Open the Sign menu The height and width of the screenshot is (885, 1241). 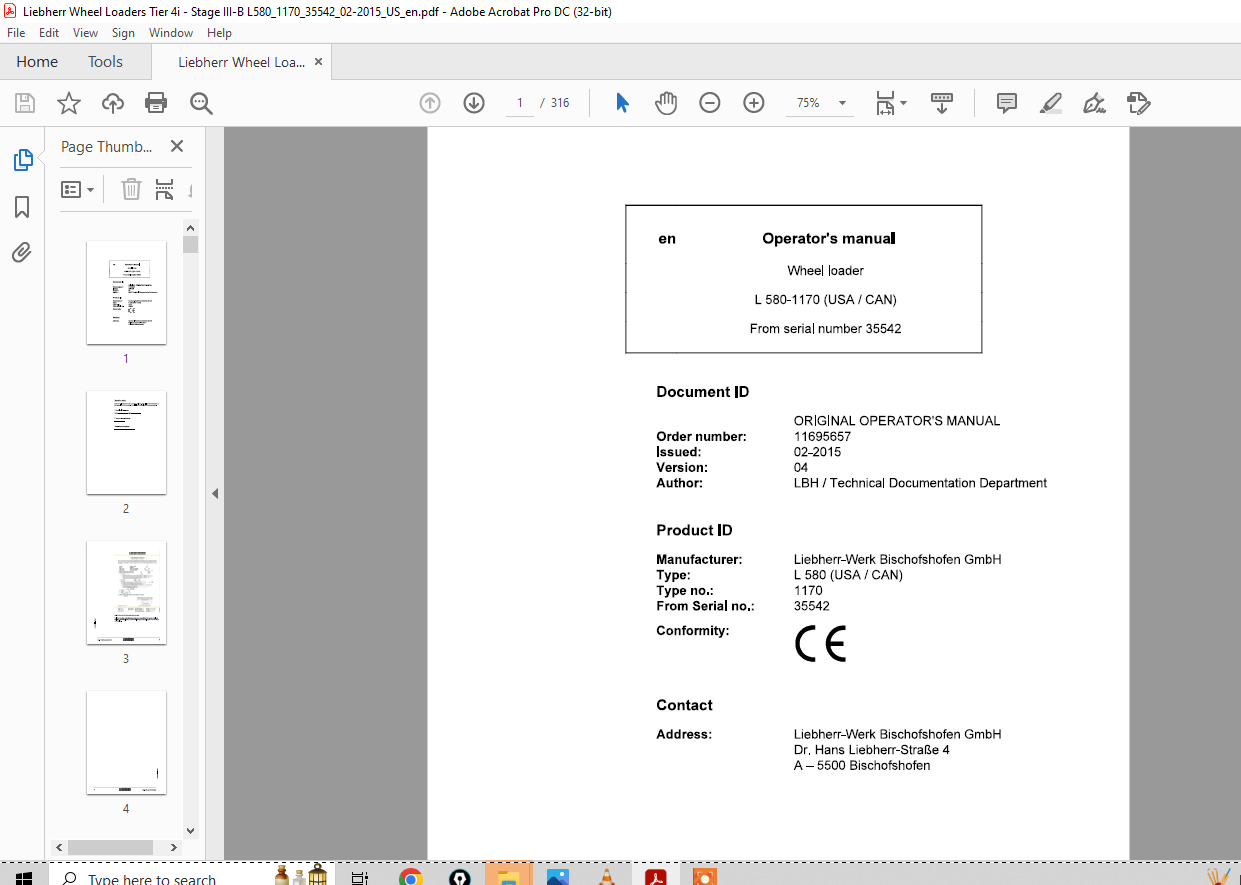123,33
